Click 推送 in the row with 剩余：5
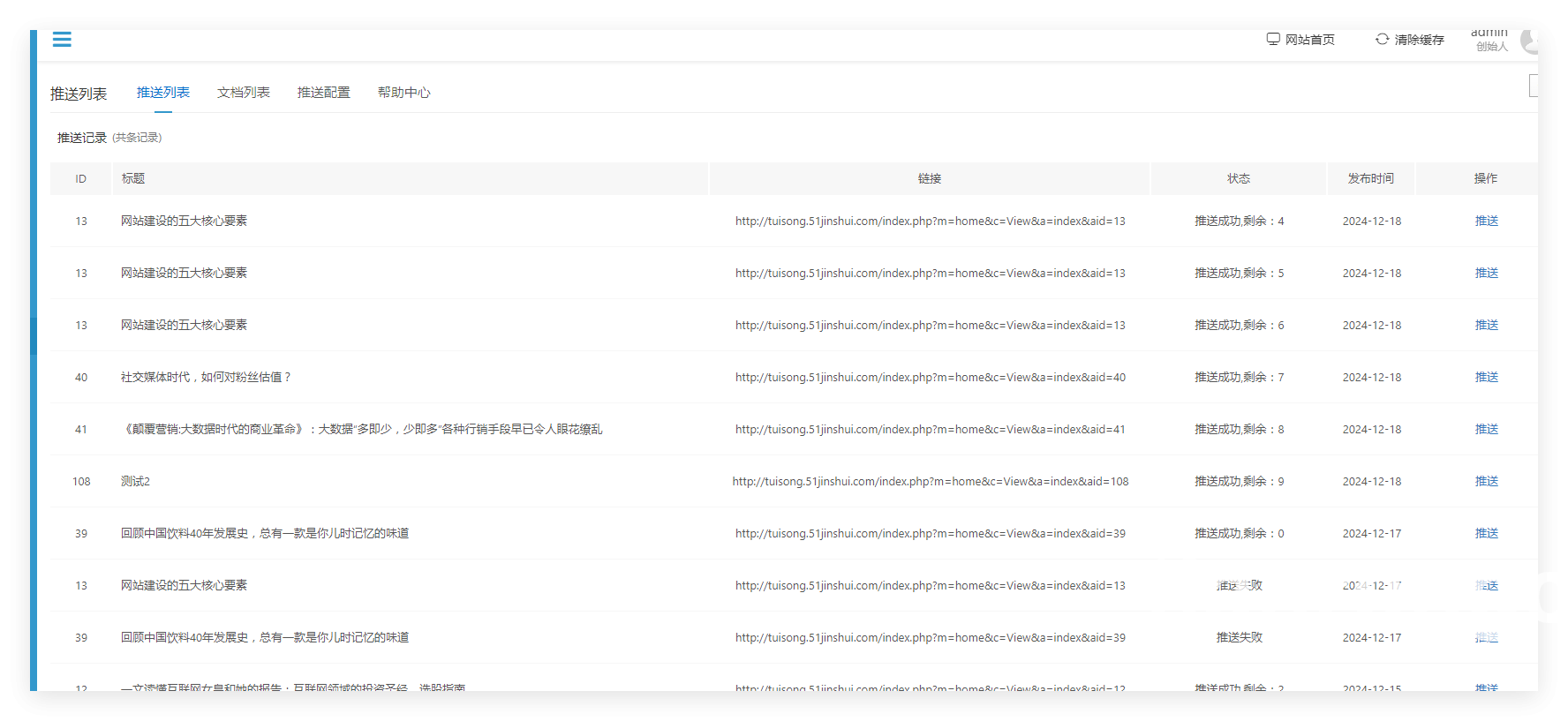Image resolution: width=1568 pixels, height=721 pixels. 1487,273
